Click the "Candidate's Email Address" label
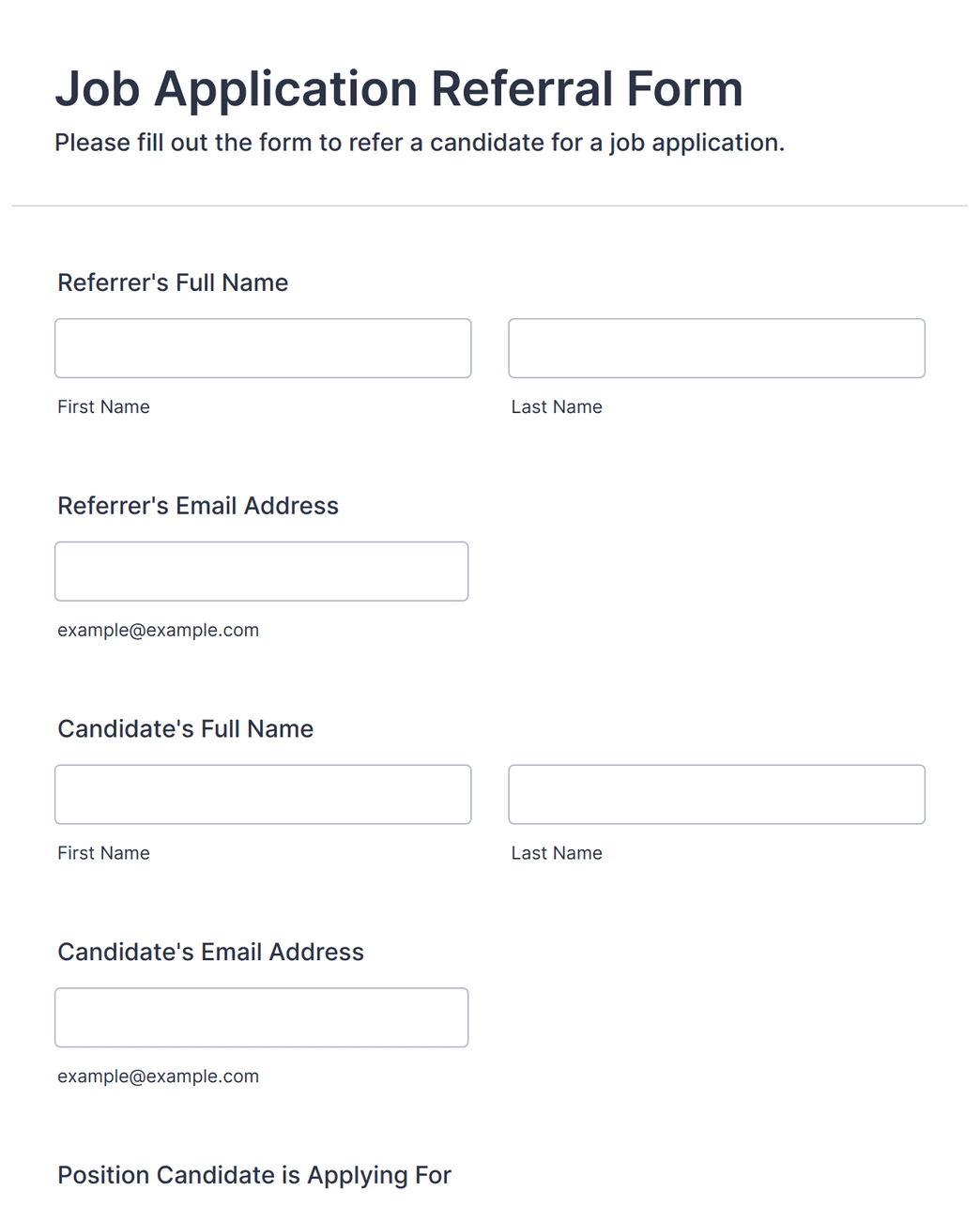The height and width of the screenshot is (1206, 980). tap(210, 952)
